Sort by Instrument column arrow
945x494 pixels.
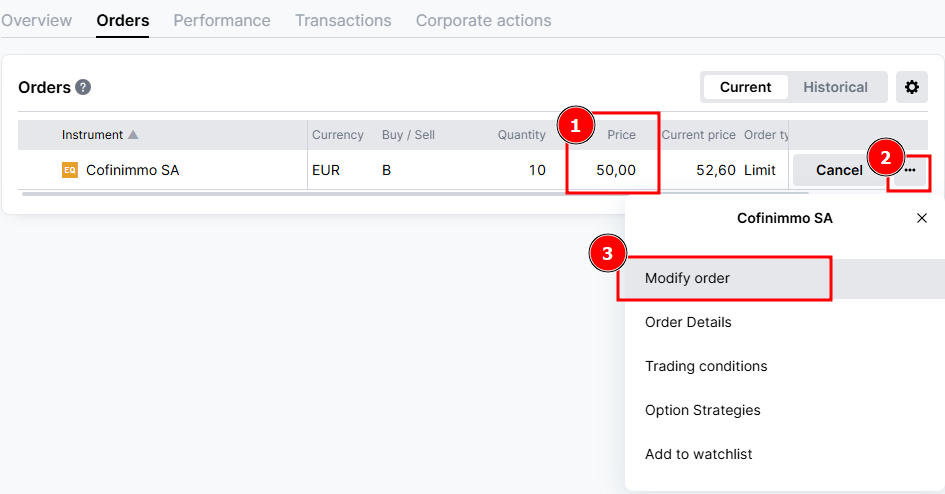click(x=133, y=135)
